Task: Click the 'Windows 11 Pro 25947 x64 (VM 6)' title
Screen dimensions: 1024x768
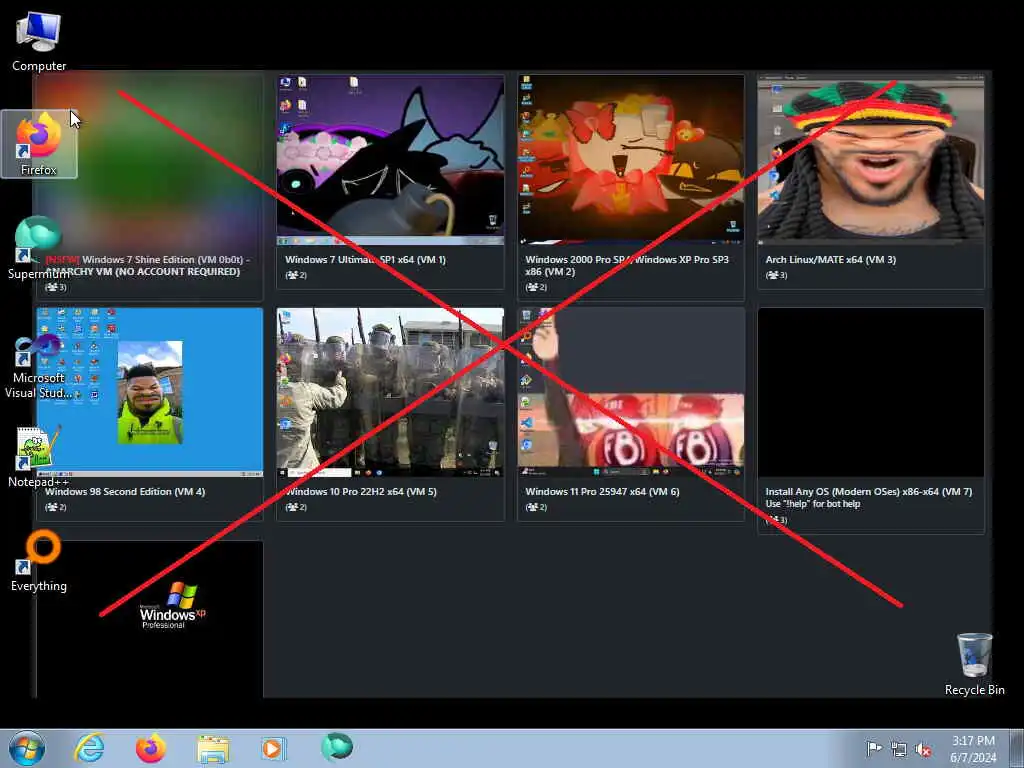Action: pos(602,491)
